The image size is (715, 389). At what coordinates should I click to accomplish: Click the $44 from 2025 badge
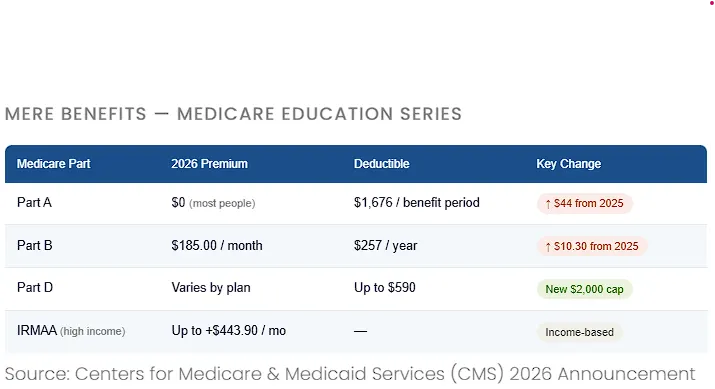coord(585,203)
